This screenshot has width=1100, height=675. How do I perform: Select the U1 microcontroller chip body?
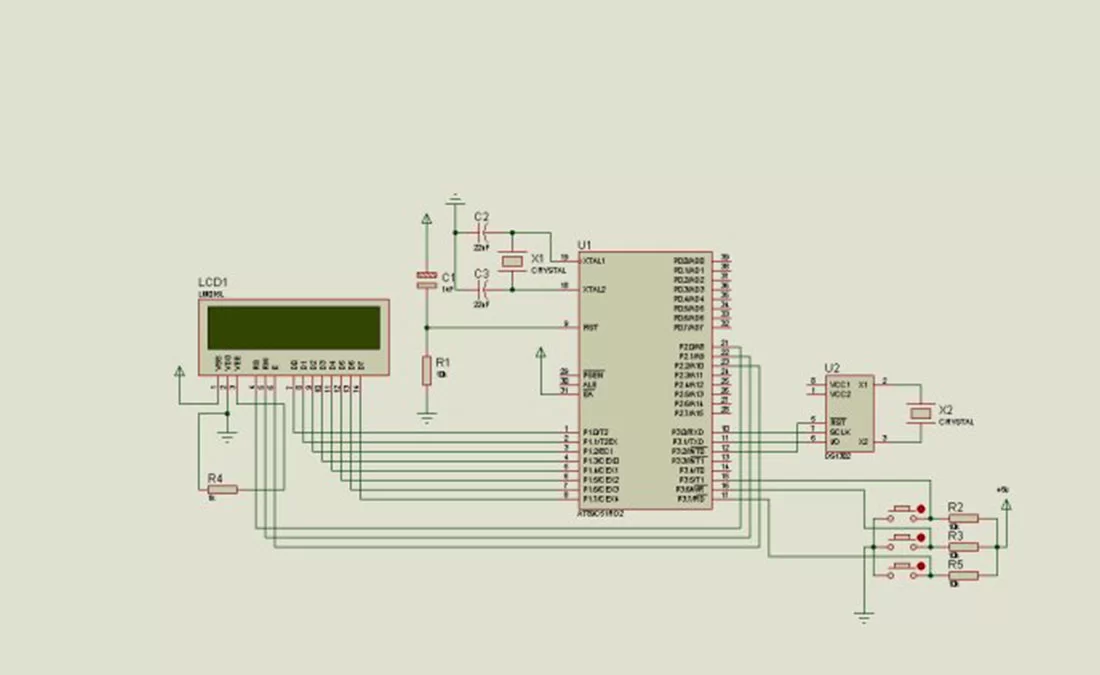645,381
